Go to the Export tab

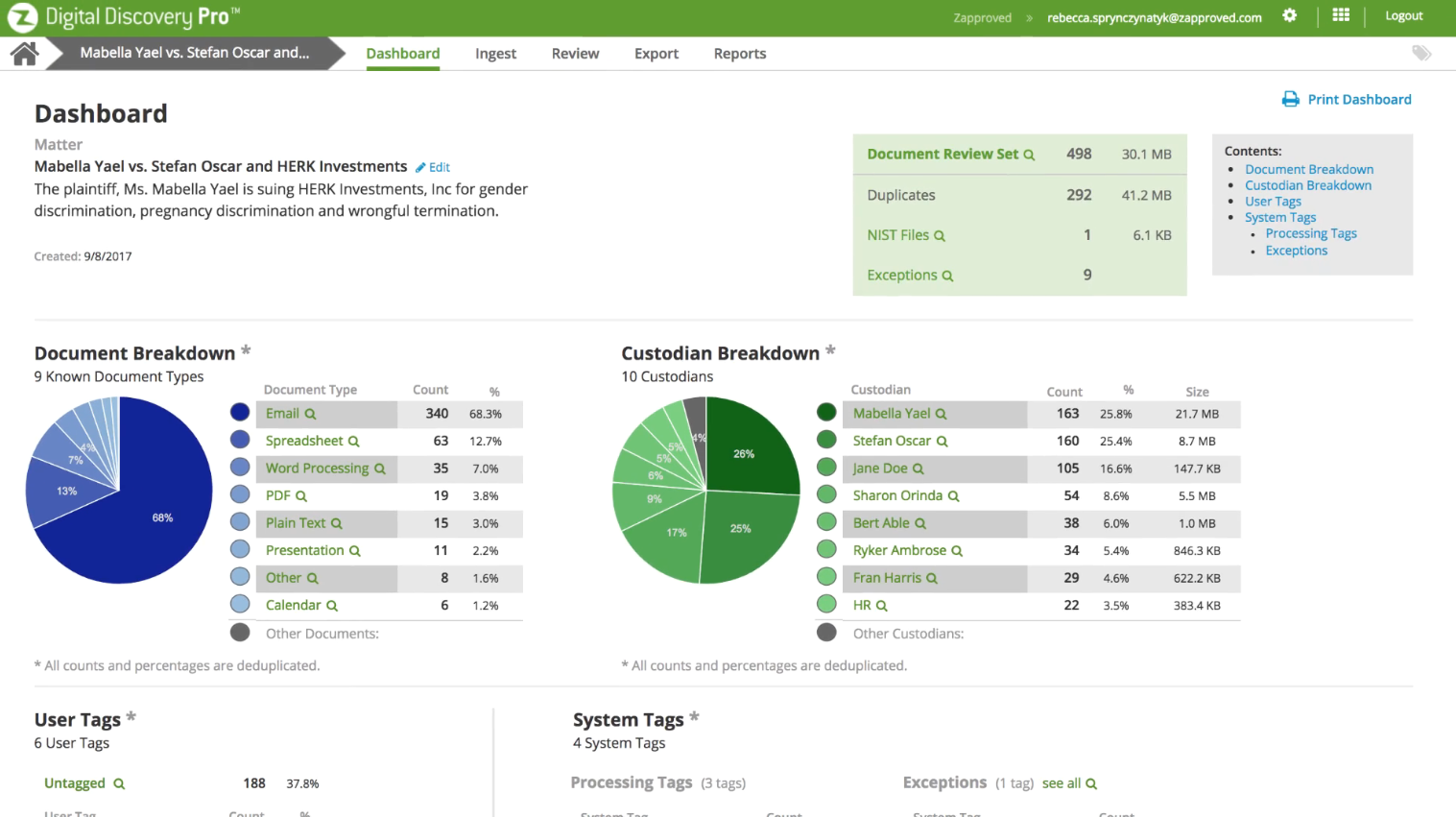click(x=656, y=54)
